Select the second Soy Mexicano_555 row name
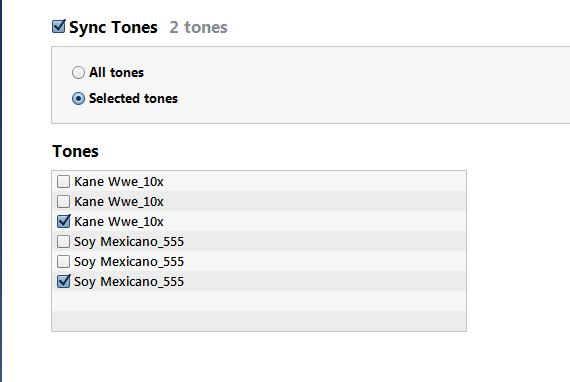570x382 pixels. click(129, 262)
